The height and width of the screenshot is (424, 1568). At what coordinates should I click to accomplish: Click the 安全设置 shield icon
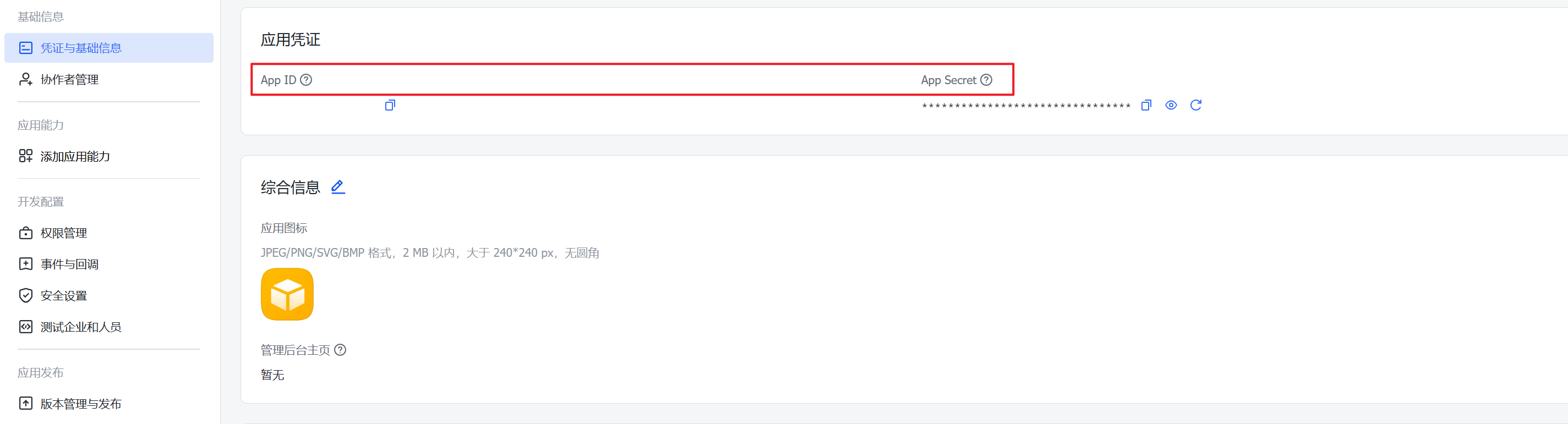click(25, 296)
